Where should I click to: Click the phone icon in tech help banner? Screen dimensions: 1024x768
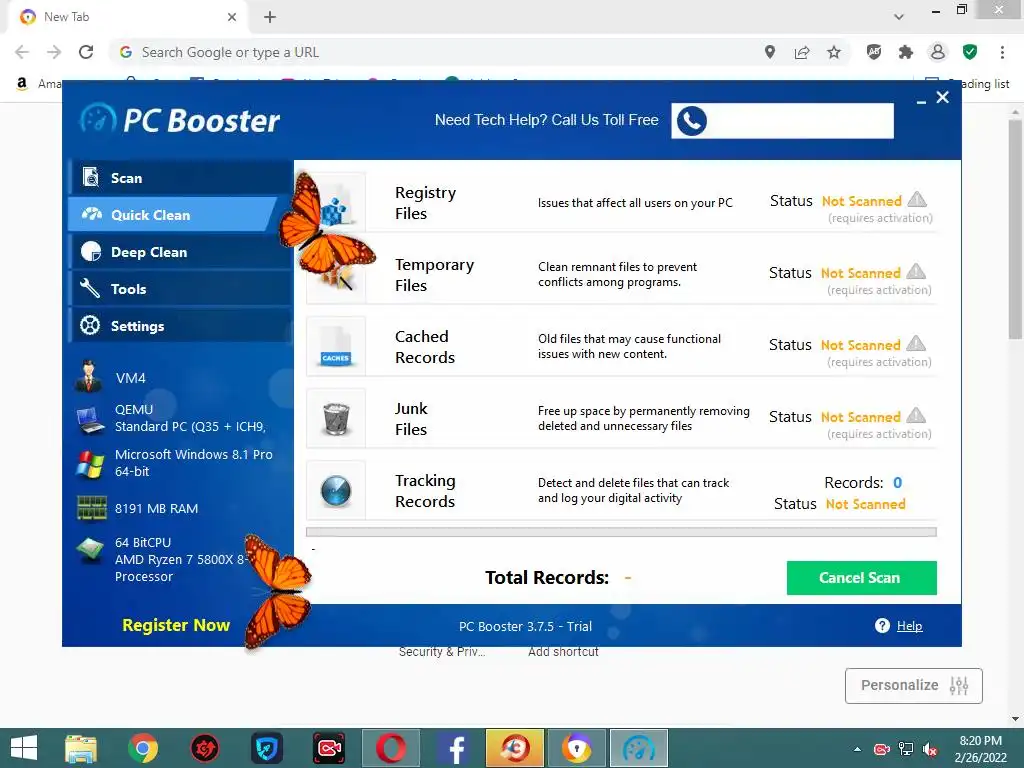coord(692,121)
